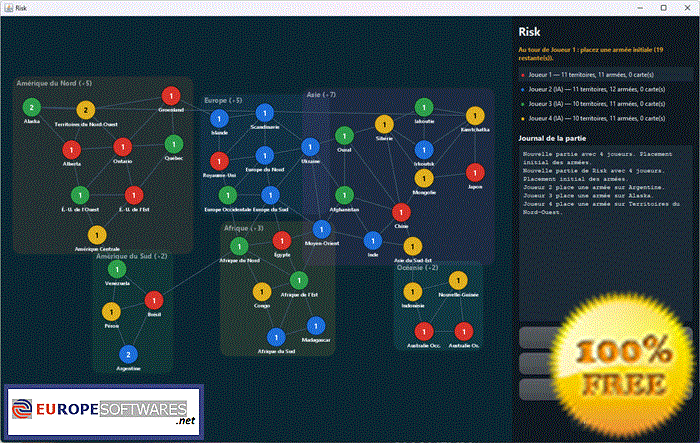This screenshot has width=700, height=443.
Task: Place an army on Ontario
Action: click(x=123, y=147)
